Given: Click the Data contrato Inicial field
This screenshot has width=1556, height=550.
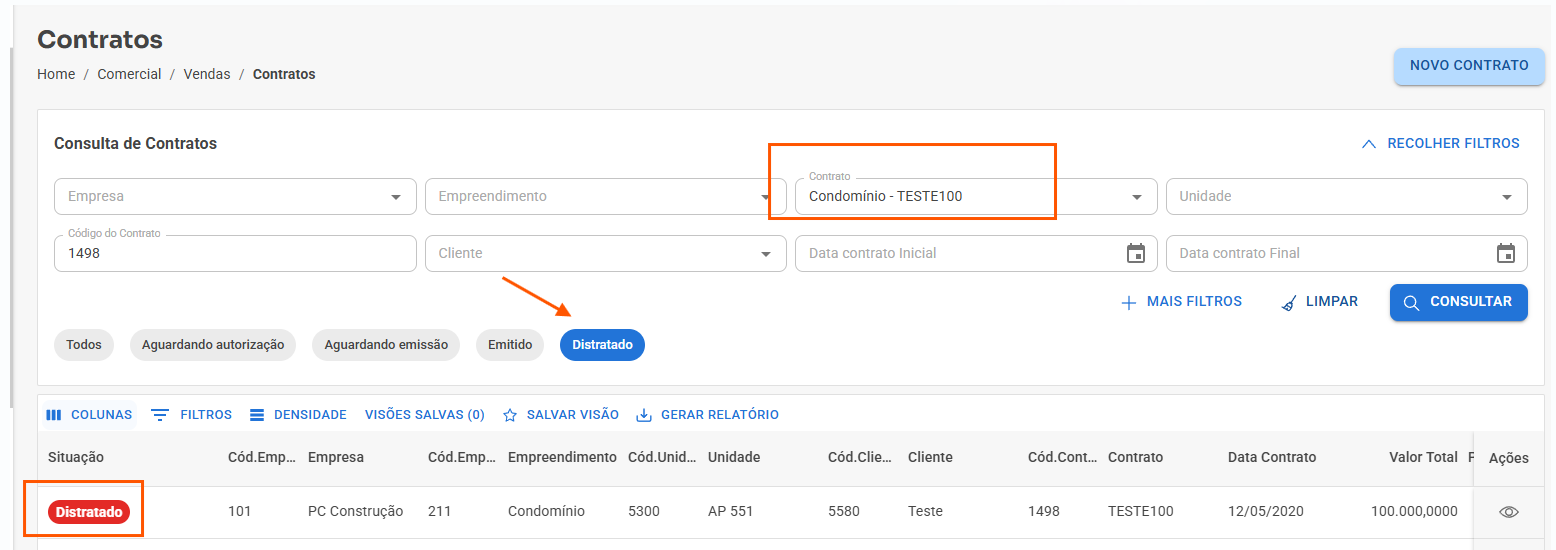Looking at the screenshot, I should tap(976, 253).
